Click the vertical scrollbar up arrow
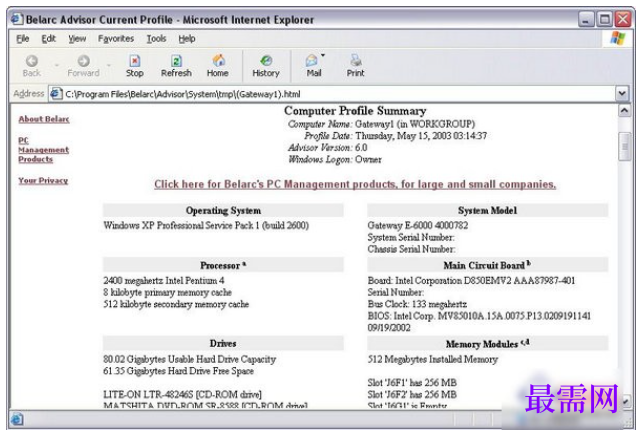Viewport: 637px width, 430px height. tap(624, 111)
